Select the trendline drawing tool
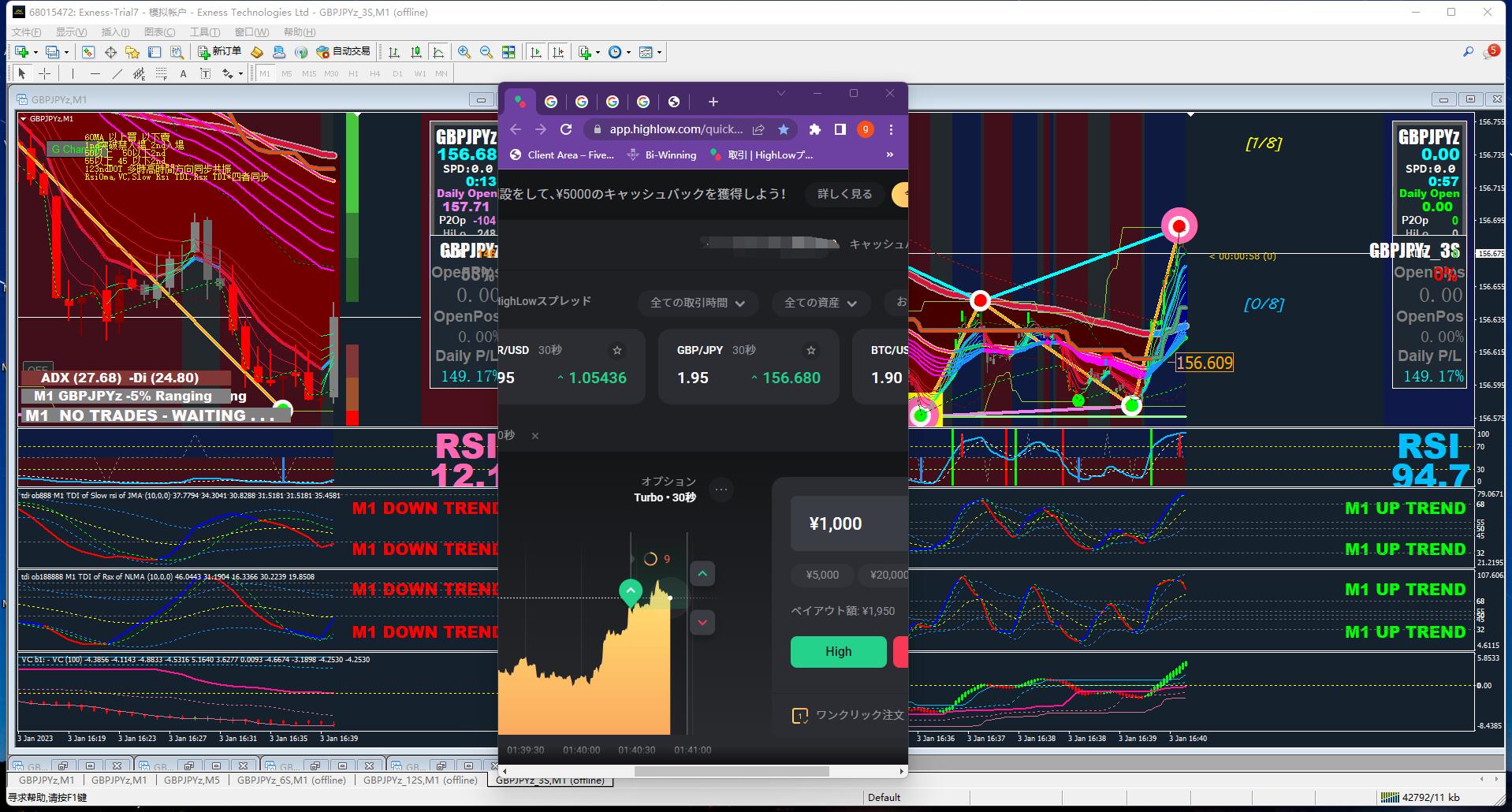Viewport: 1512px width, 812px height. [117, 73]
